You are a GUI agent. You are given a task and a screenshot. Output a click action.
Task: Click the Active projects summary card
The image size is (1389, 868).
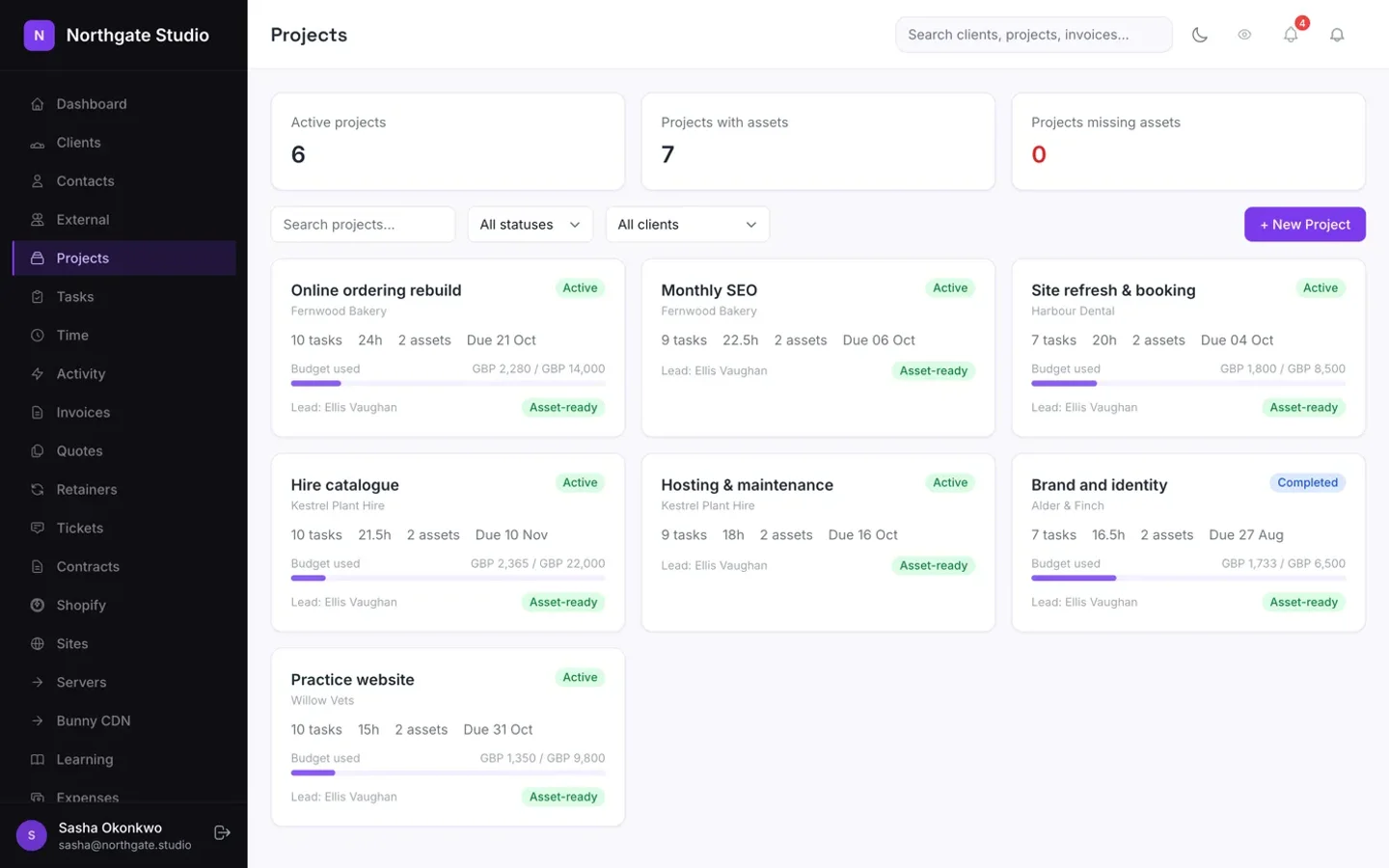coord(448,142)
